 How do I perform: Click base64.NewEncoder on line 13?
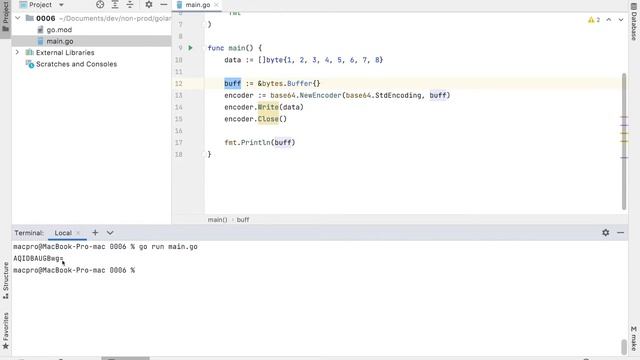click(306, 95)
